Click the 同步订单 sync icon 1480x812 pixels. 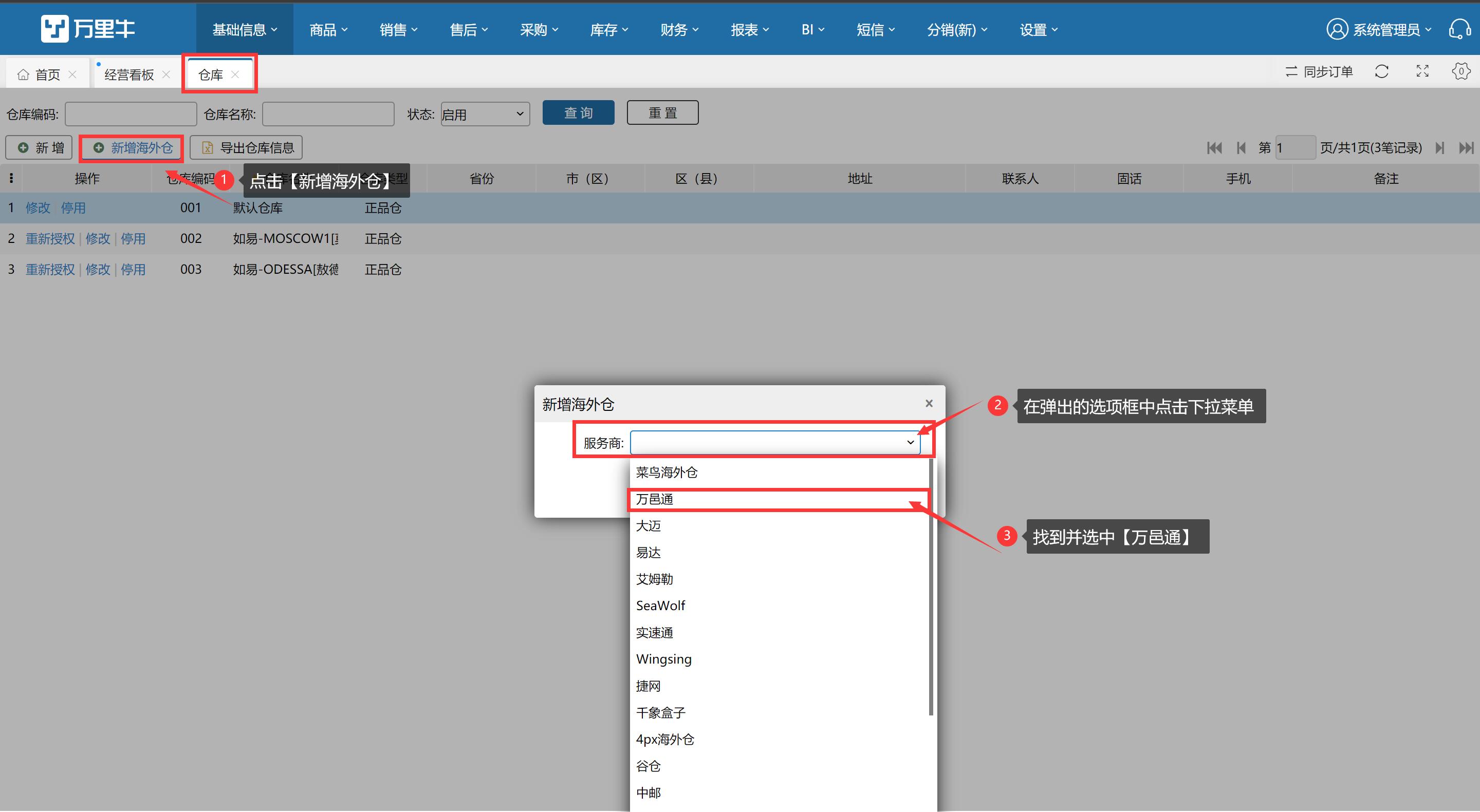[x=1291, y=72]
